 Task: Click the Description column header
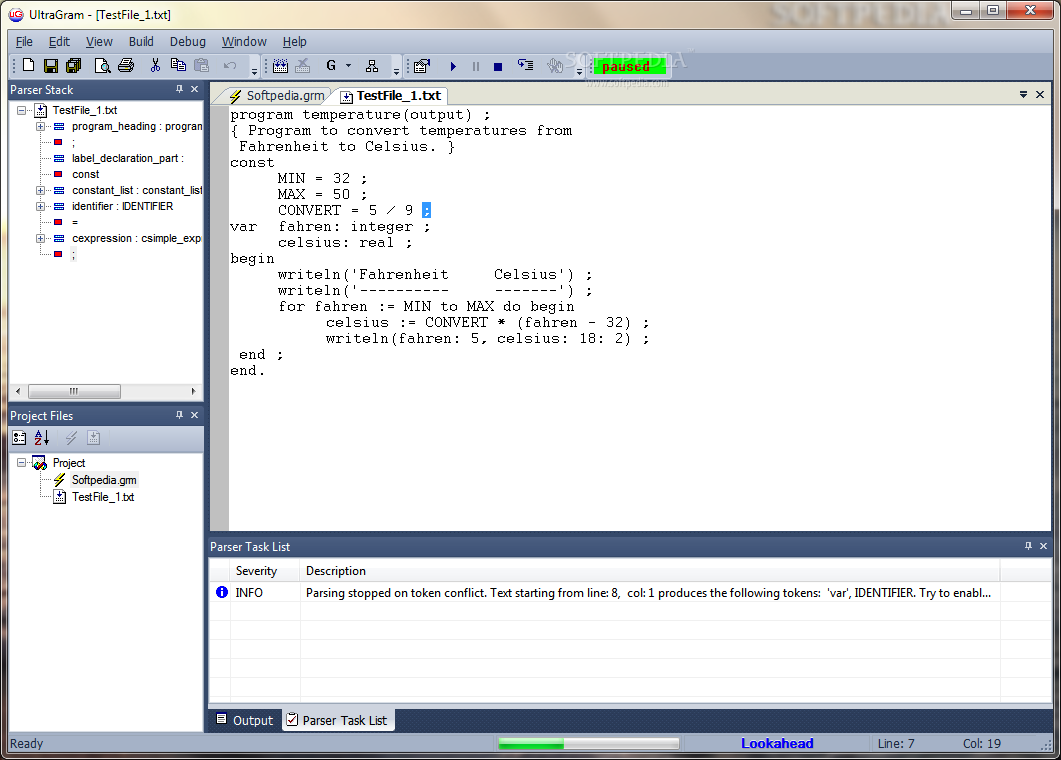coord(650,571)
